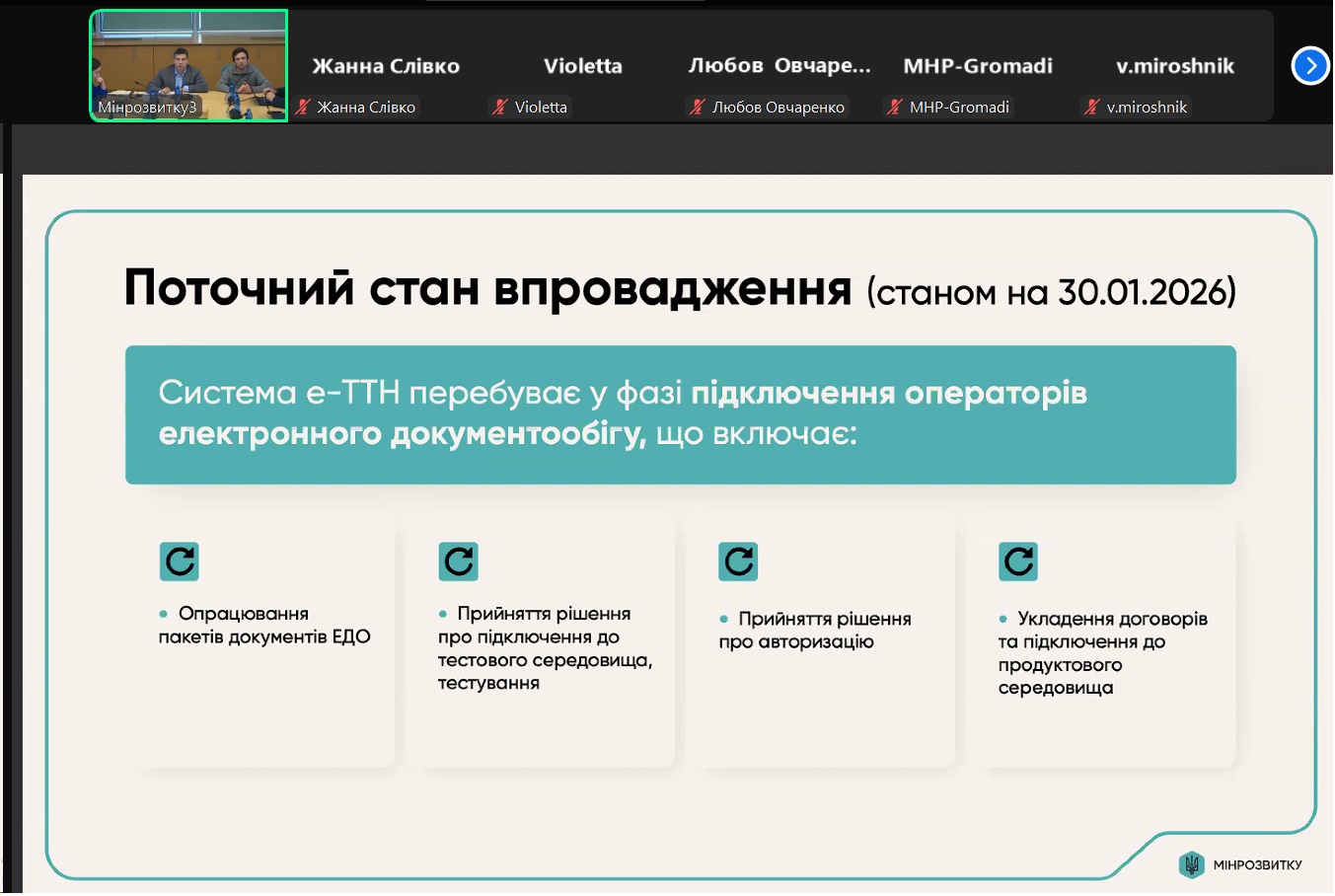Click the refresh icon above Укладення договорів
The image size is (1335, 896).
coord(1018,561)
